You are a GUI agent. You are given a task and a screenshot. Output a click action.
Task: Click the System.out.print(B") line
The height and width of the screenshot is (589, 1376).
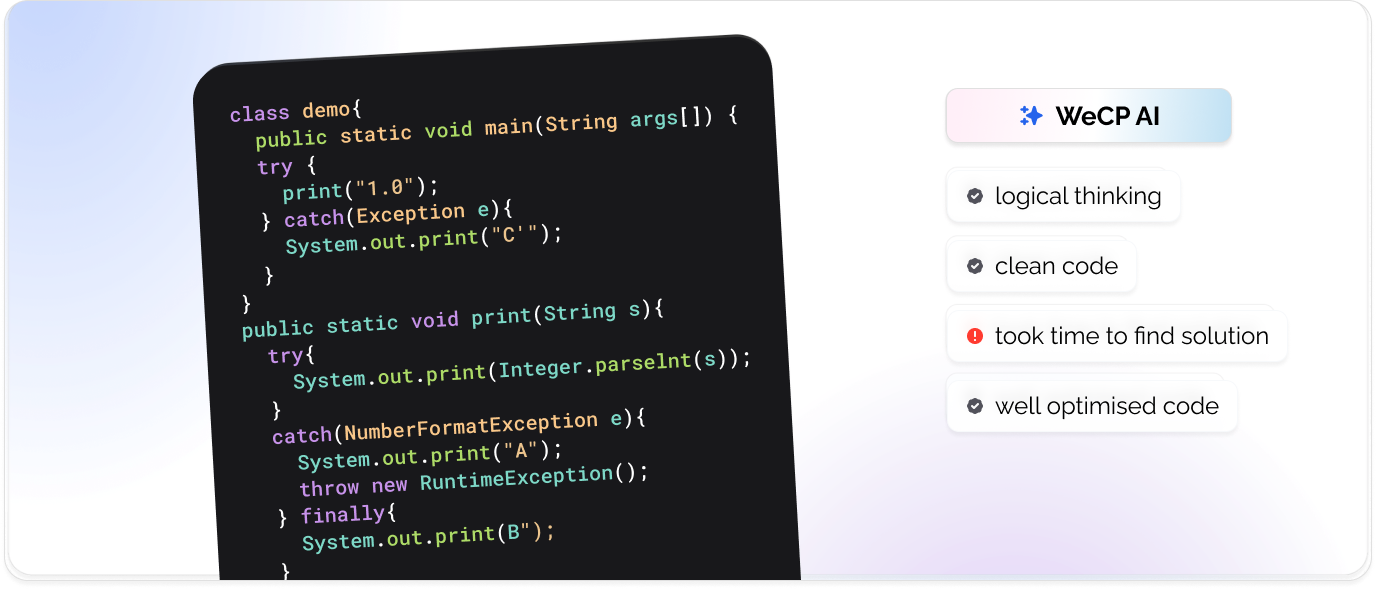coord(428,537)
